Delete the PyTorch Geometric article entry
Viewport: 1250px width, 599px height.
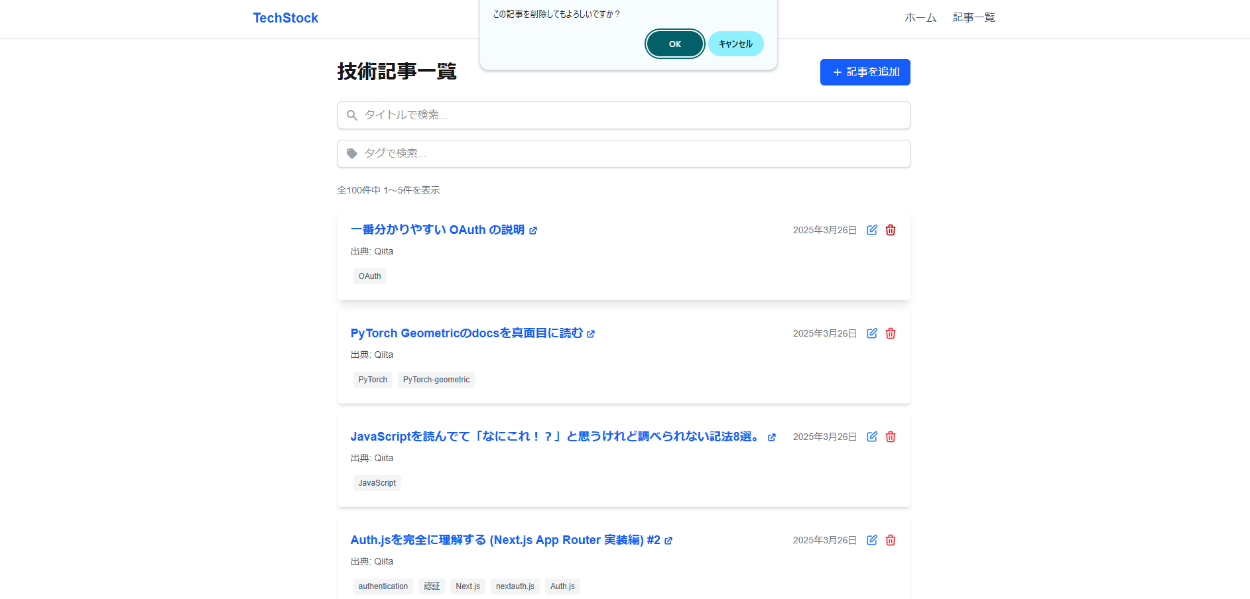891,333
